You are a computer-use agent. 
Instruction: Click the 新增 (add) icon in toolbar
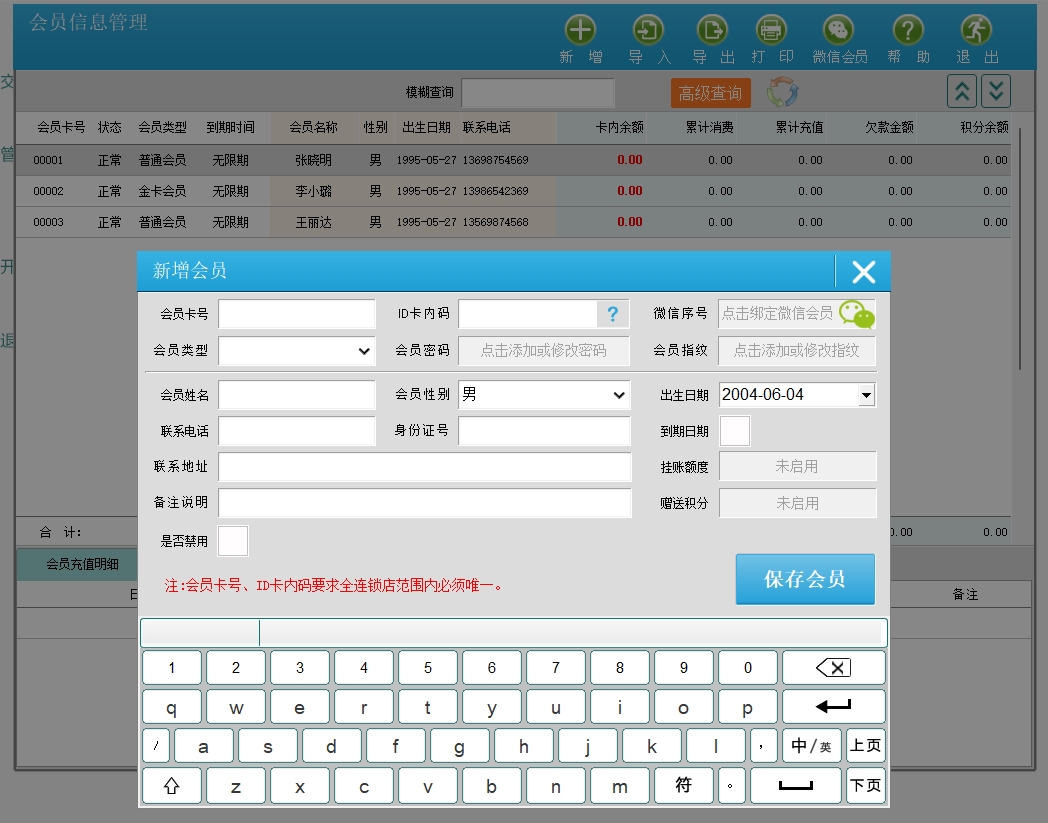pos(580,30)
